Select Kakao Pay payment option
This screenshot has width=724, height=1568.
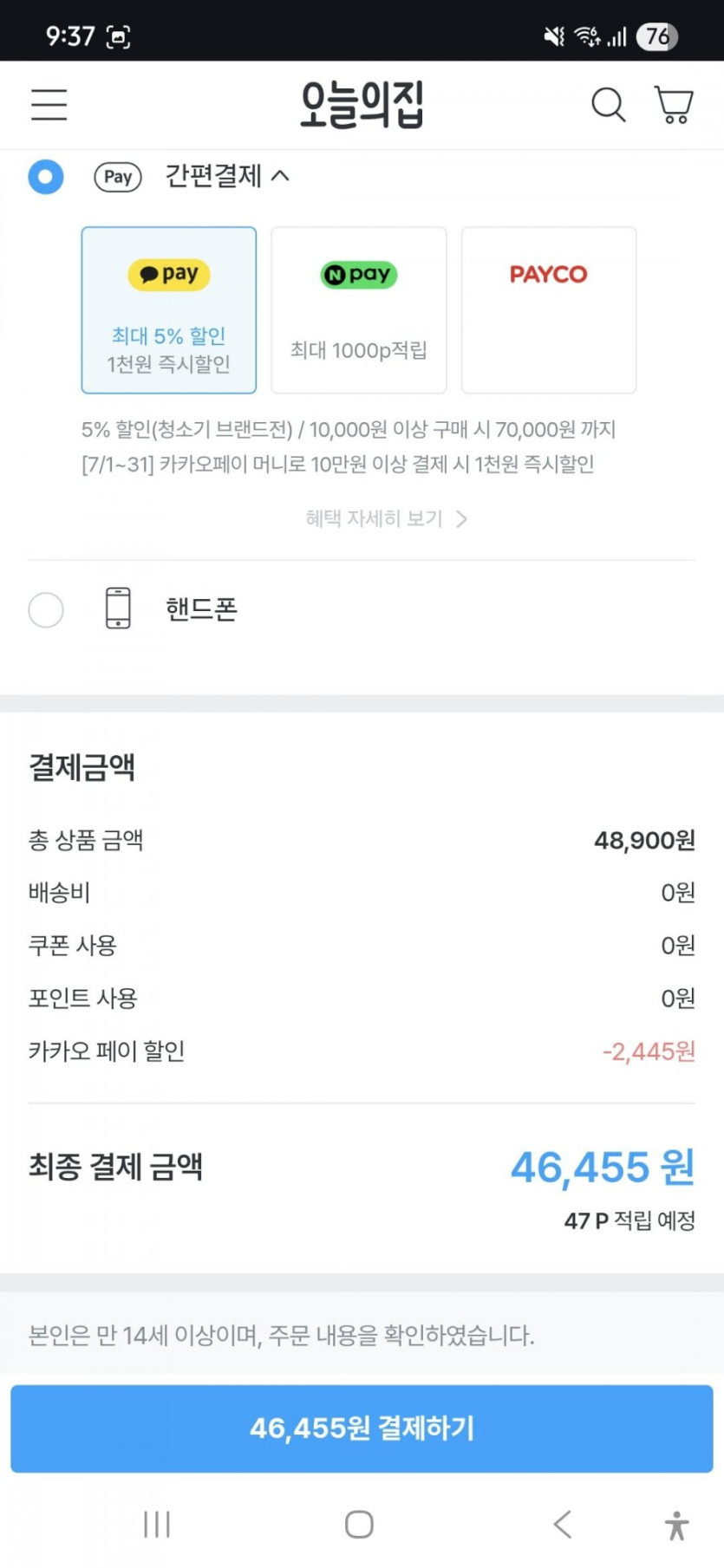coord(169,309)
